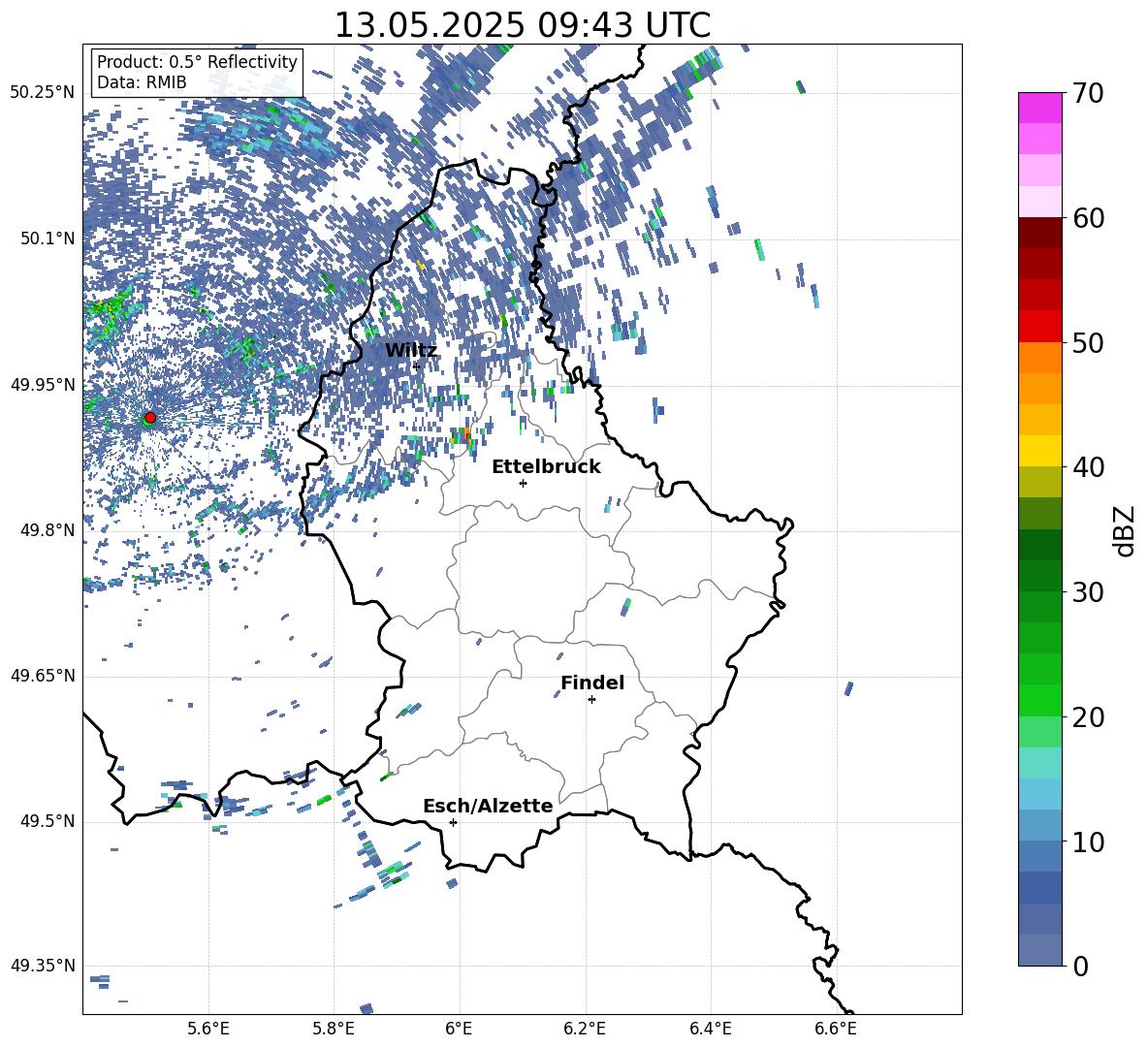Image resolution: width=1148 pixels, height=1048 pixels.
Task: Click the 49.8°N latitude label
Action: tap(48, 530)
